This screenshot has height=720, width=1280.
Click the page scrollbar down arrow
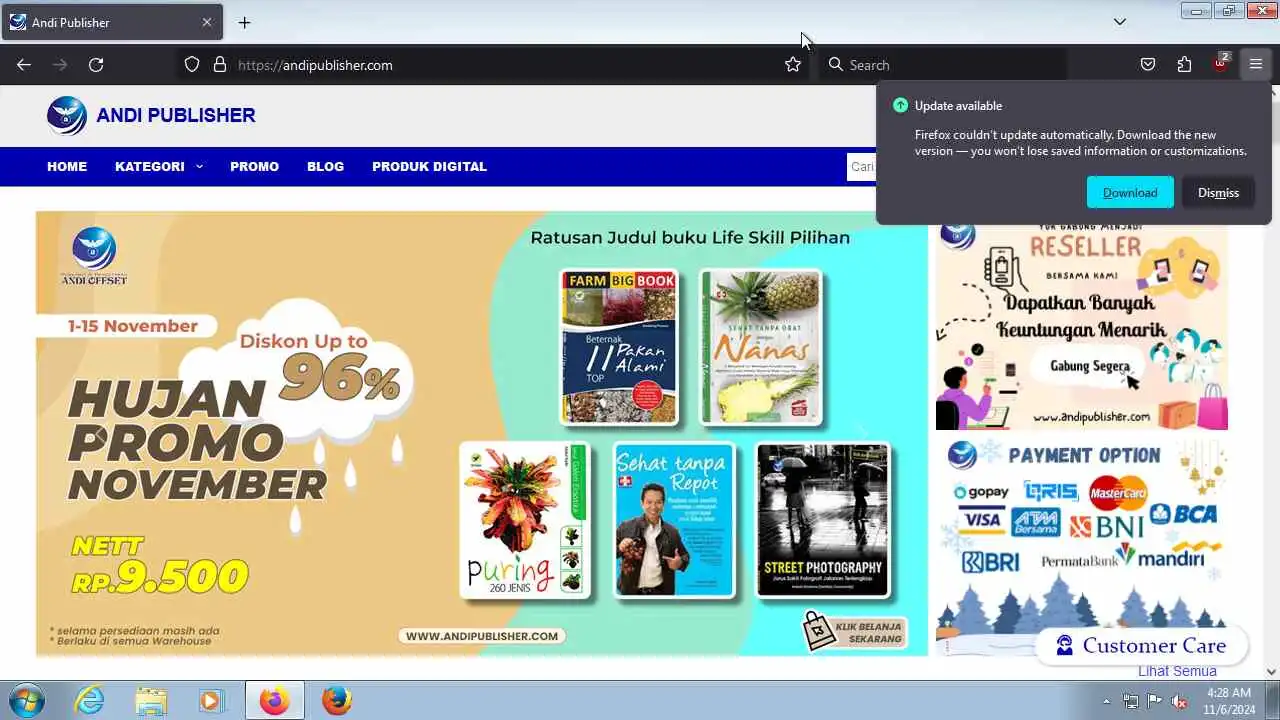point(1272,672)
